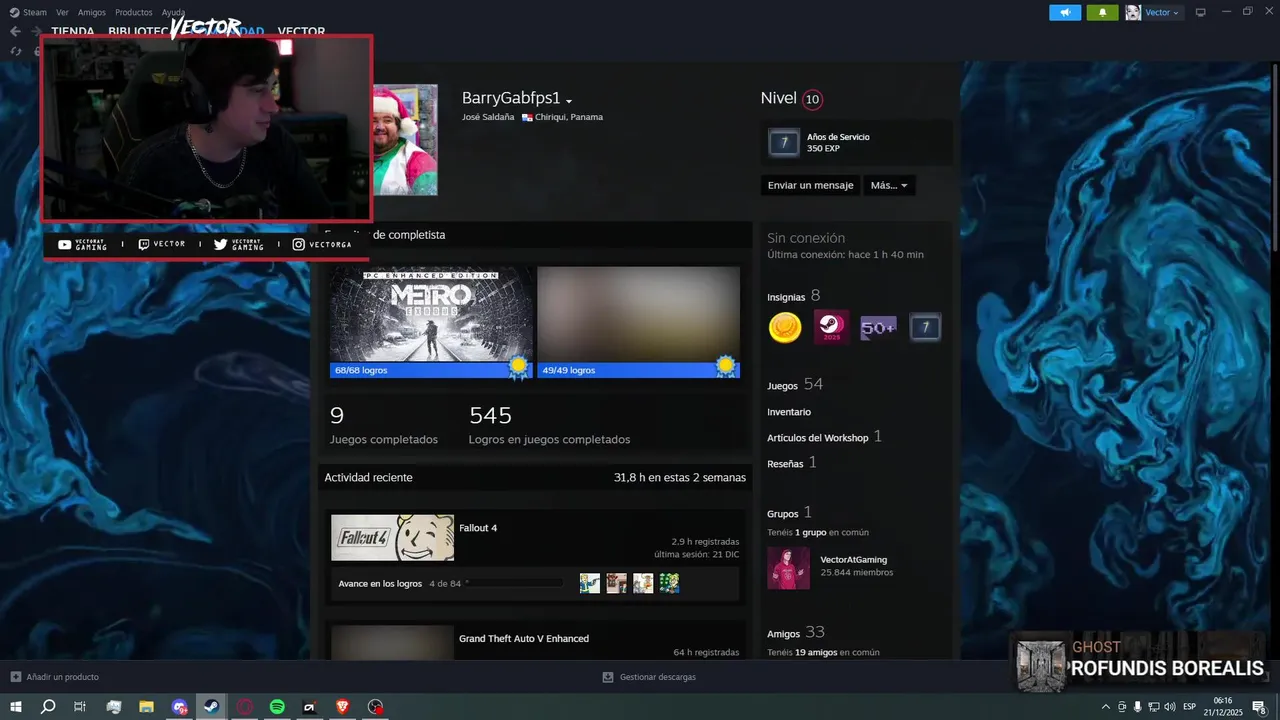This screenshot has height=720, width=1280.
Task: Expand the Más... dropdown button
Action: tap(889, 185)
